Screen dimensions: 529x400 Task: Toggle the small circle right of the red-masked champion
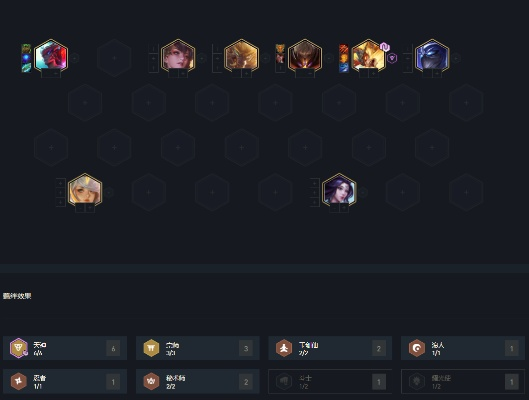pyautogui.click(x=75, y=58)
